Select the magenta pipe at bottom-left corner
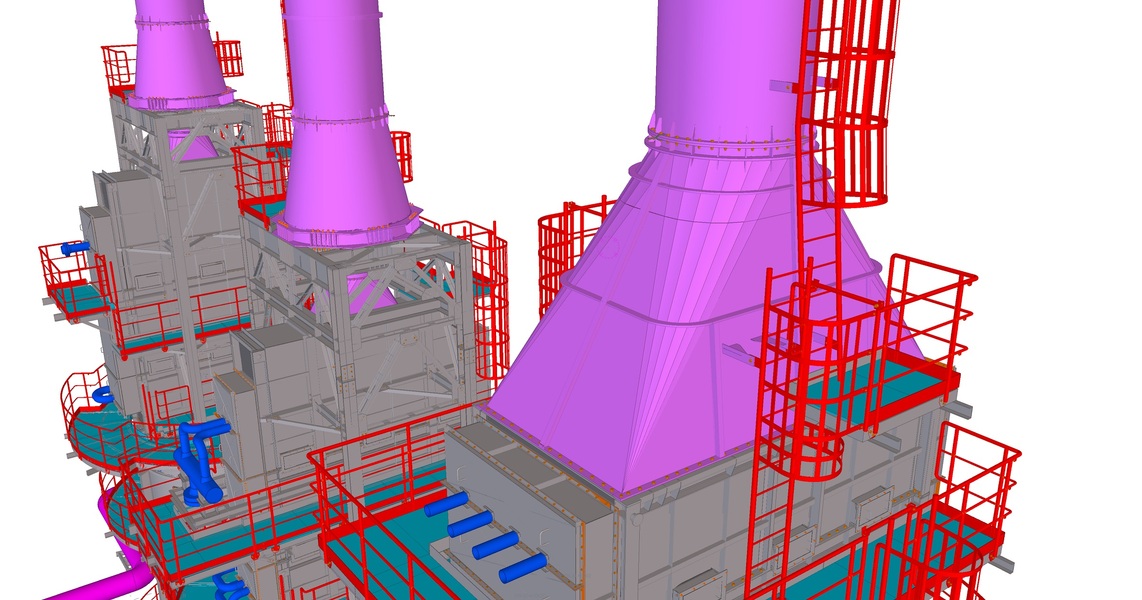Screen dimensions: 1142x600 [100, 586]
